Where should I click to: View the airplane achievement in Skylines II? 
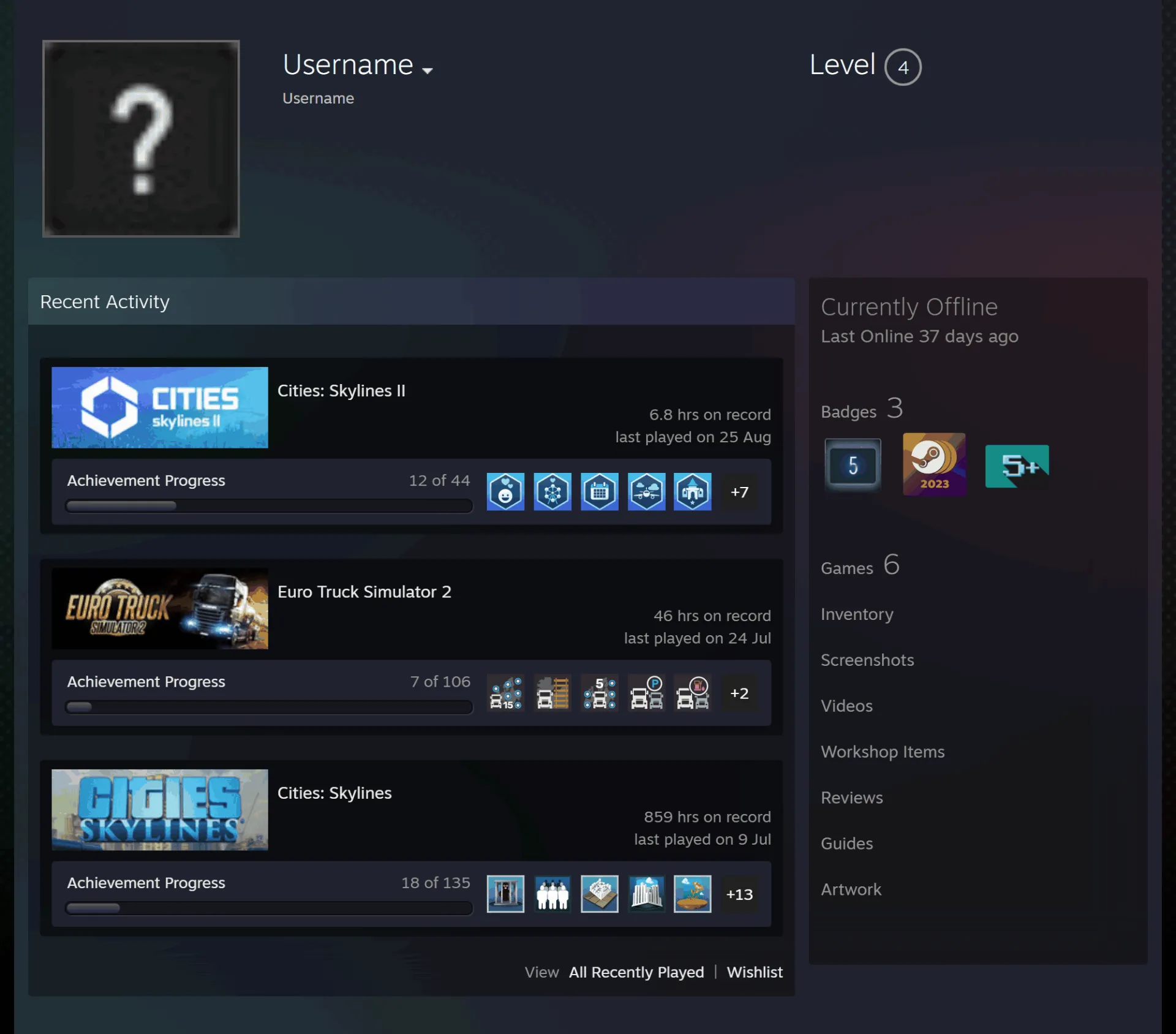pos(647,492)
